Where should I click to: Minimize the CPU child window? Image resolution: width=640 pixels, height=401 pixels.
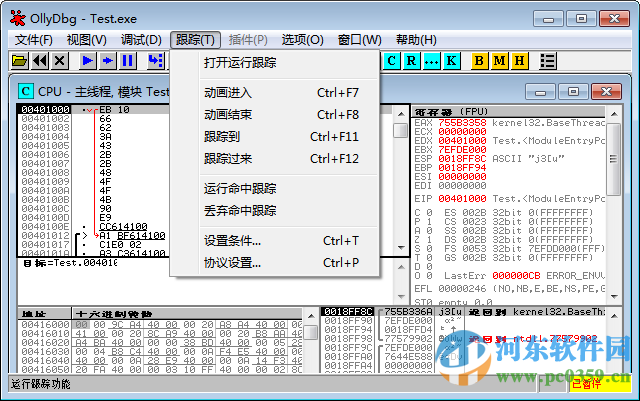point(540,91)
